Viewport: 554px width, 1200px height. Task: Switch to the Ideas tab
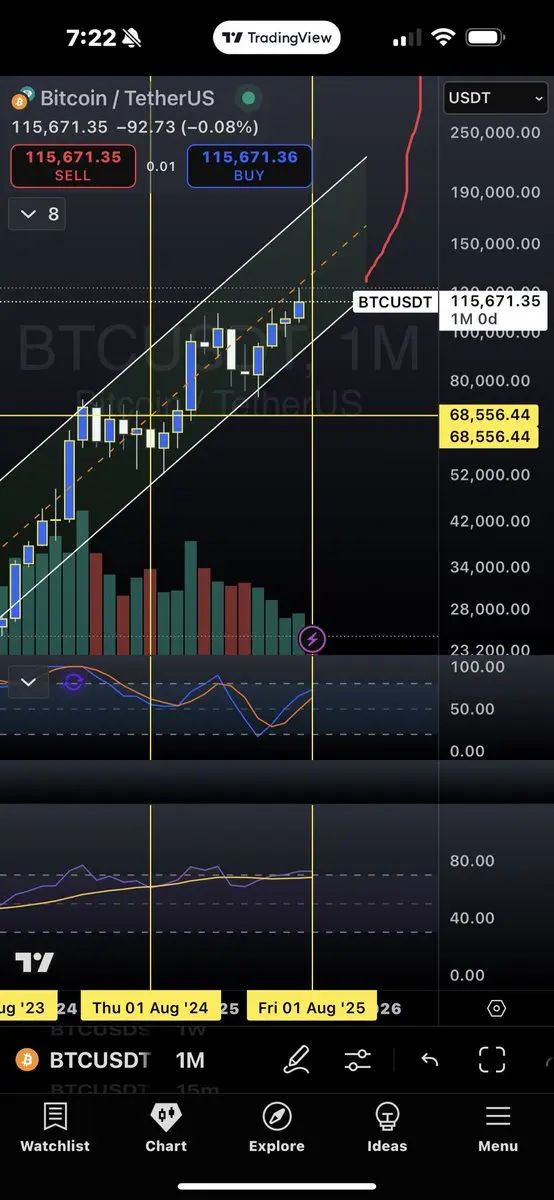387,1128
